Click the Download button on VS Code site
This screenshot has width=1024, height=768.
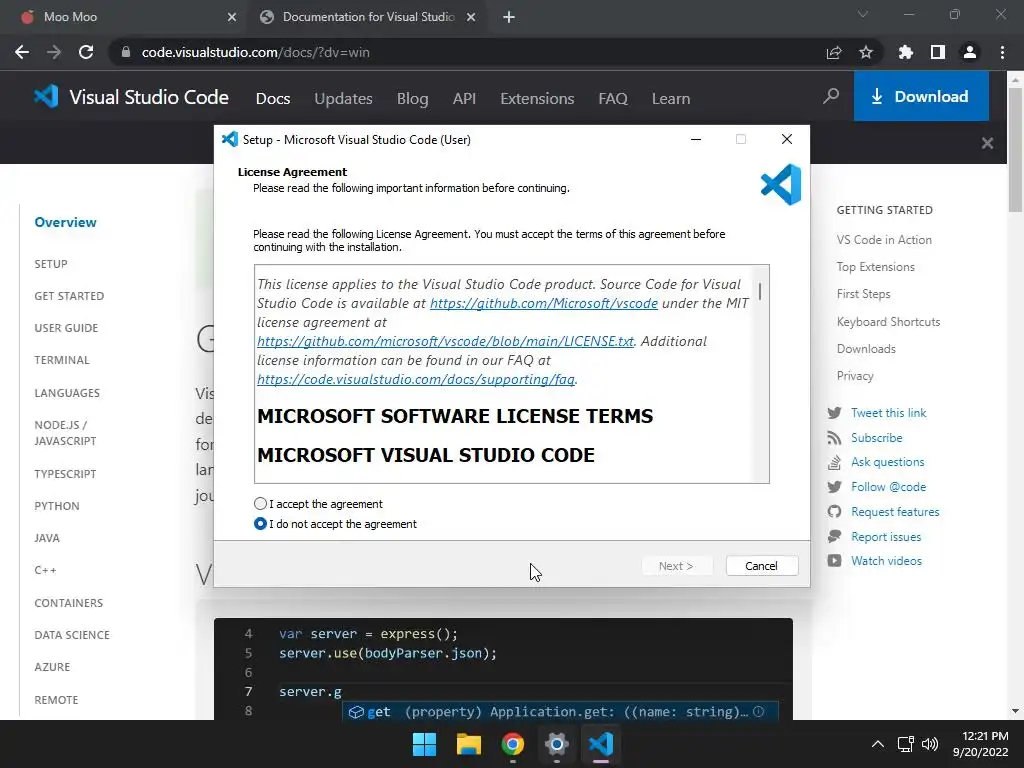[x=921, y=97]
